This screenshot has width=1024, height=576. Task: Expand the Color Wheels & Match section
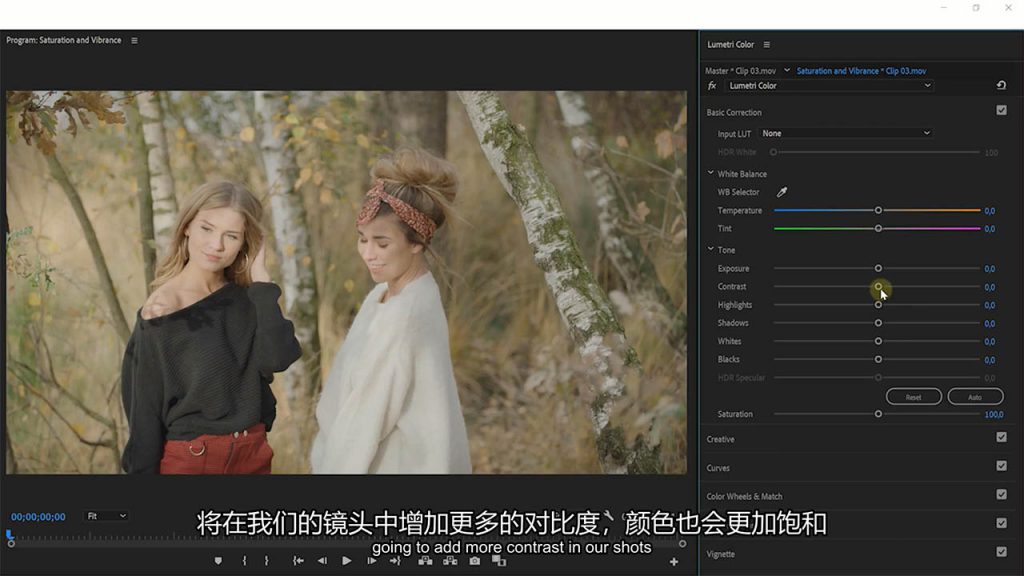(x=744, y=496)
